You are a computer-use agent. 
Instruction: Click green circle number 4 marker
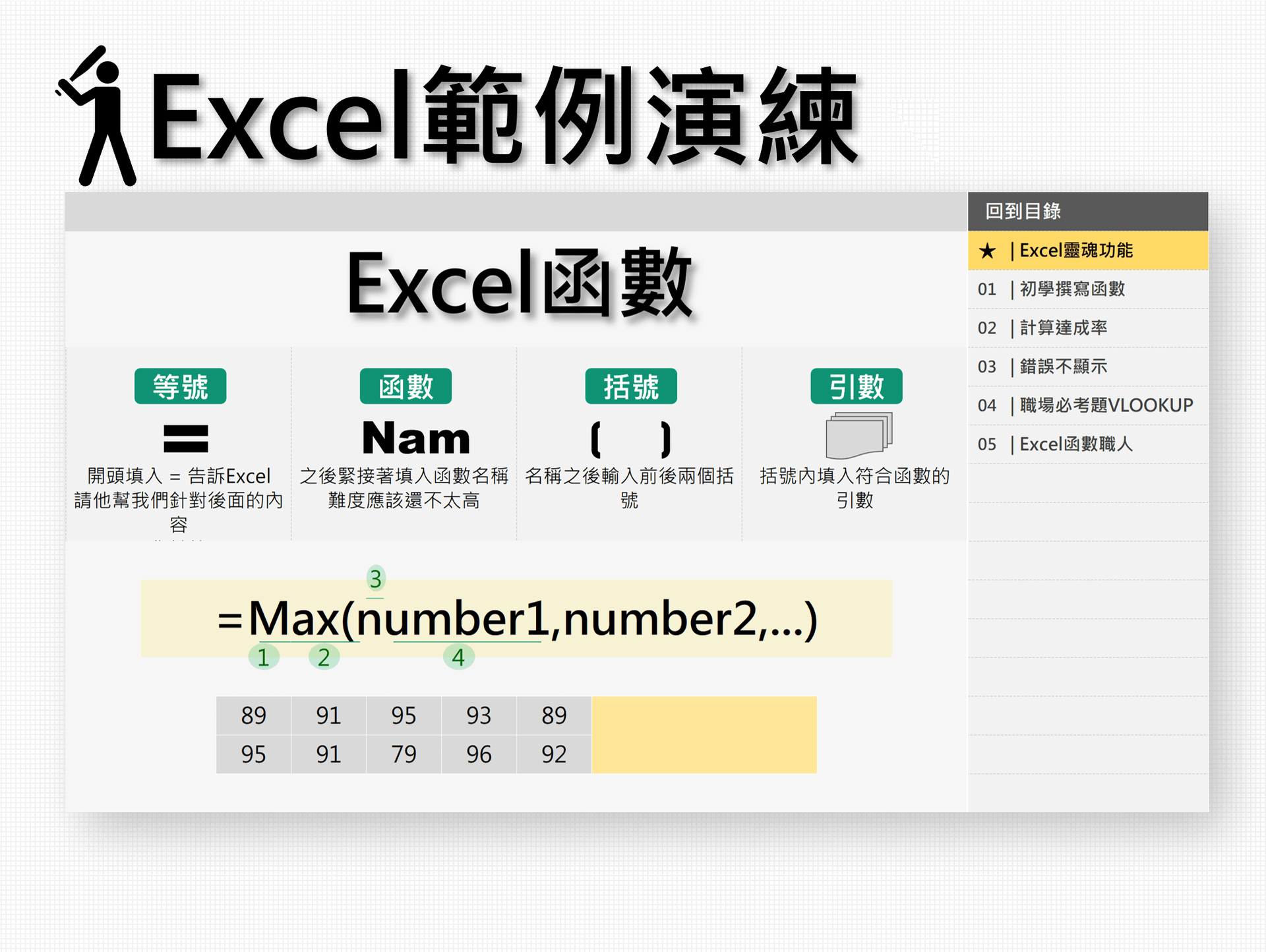coord(458,657)
